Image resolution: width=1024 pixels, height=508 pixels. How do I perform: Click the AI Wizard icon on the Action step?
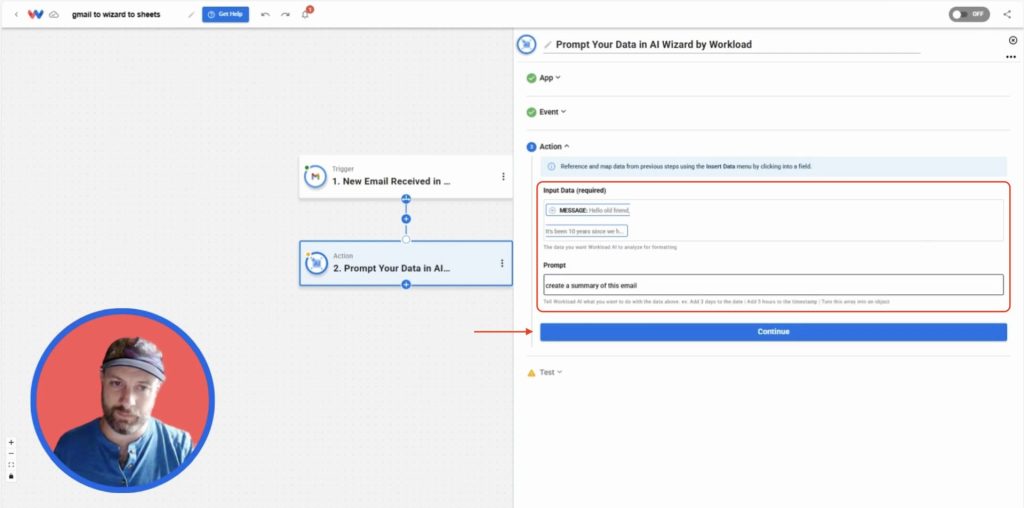coord(316,263)
